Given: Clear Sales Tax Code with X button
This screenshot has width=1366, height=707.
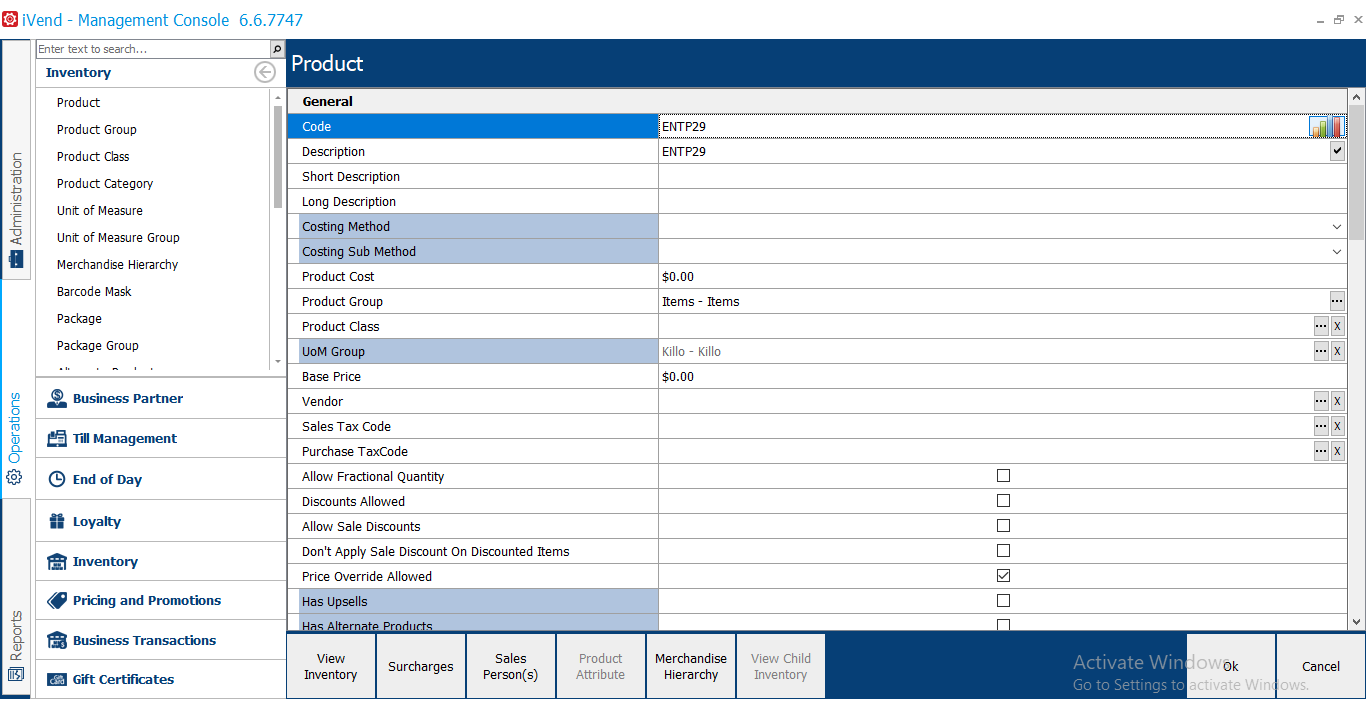Looking at the screenshot, I should point(1337,426).
